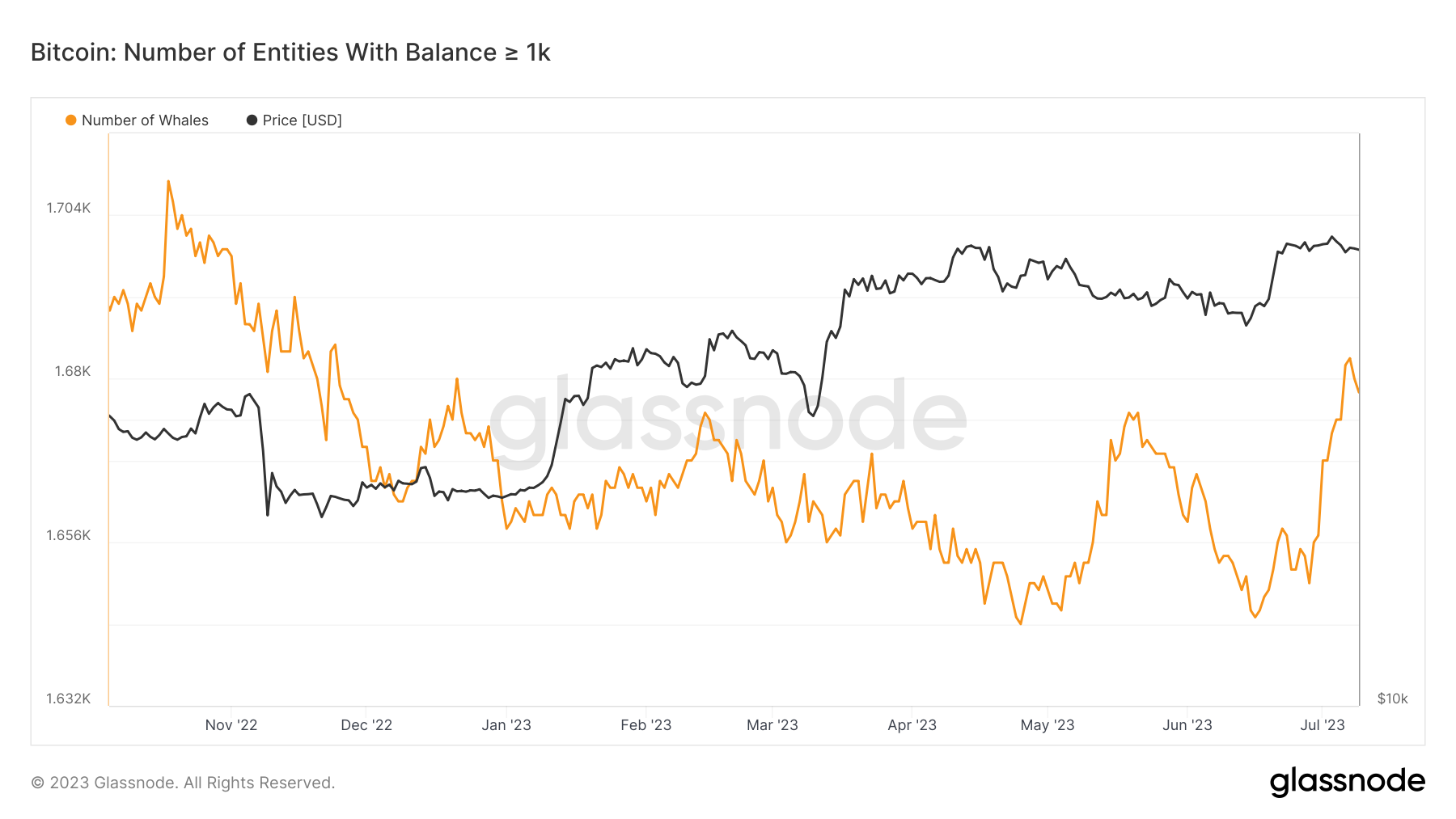Click the orange Number of Whales legend dot
1456x819 pixels.
coord(71,120)
